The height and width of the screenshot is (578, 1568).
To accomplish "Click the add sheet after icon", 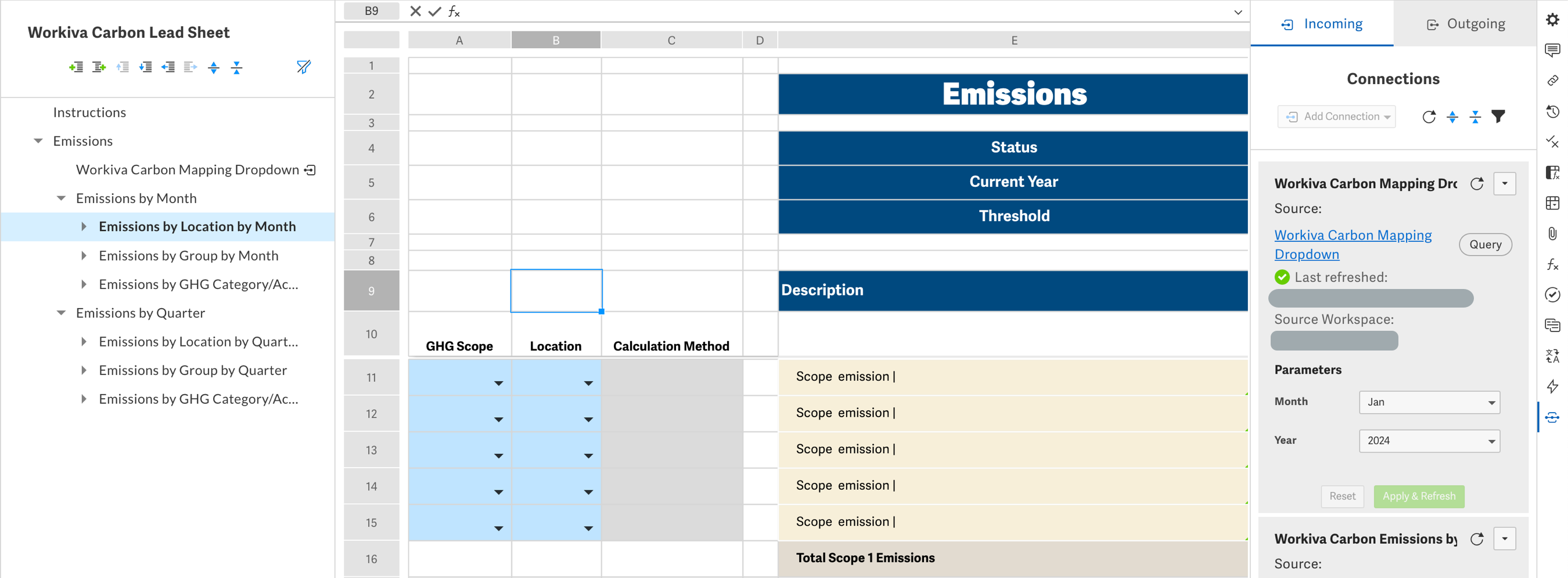I will (x=99, y=67).
